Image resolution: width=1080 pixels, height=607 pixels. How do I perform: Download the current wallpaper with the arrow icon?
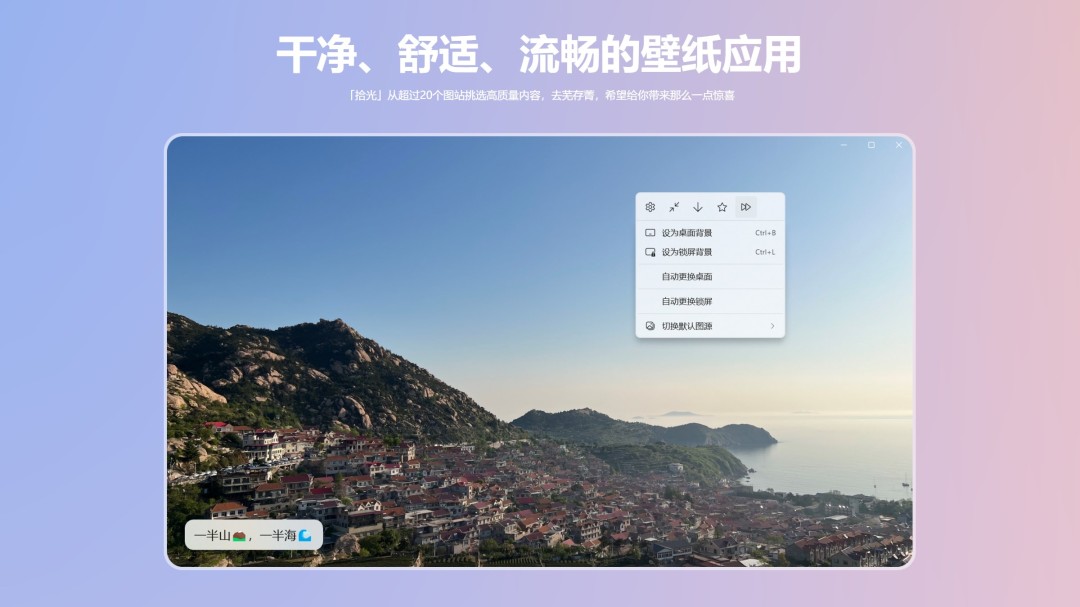(698, 207)
